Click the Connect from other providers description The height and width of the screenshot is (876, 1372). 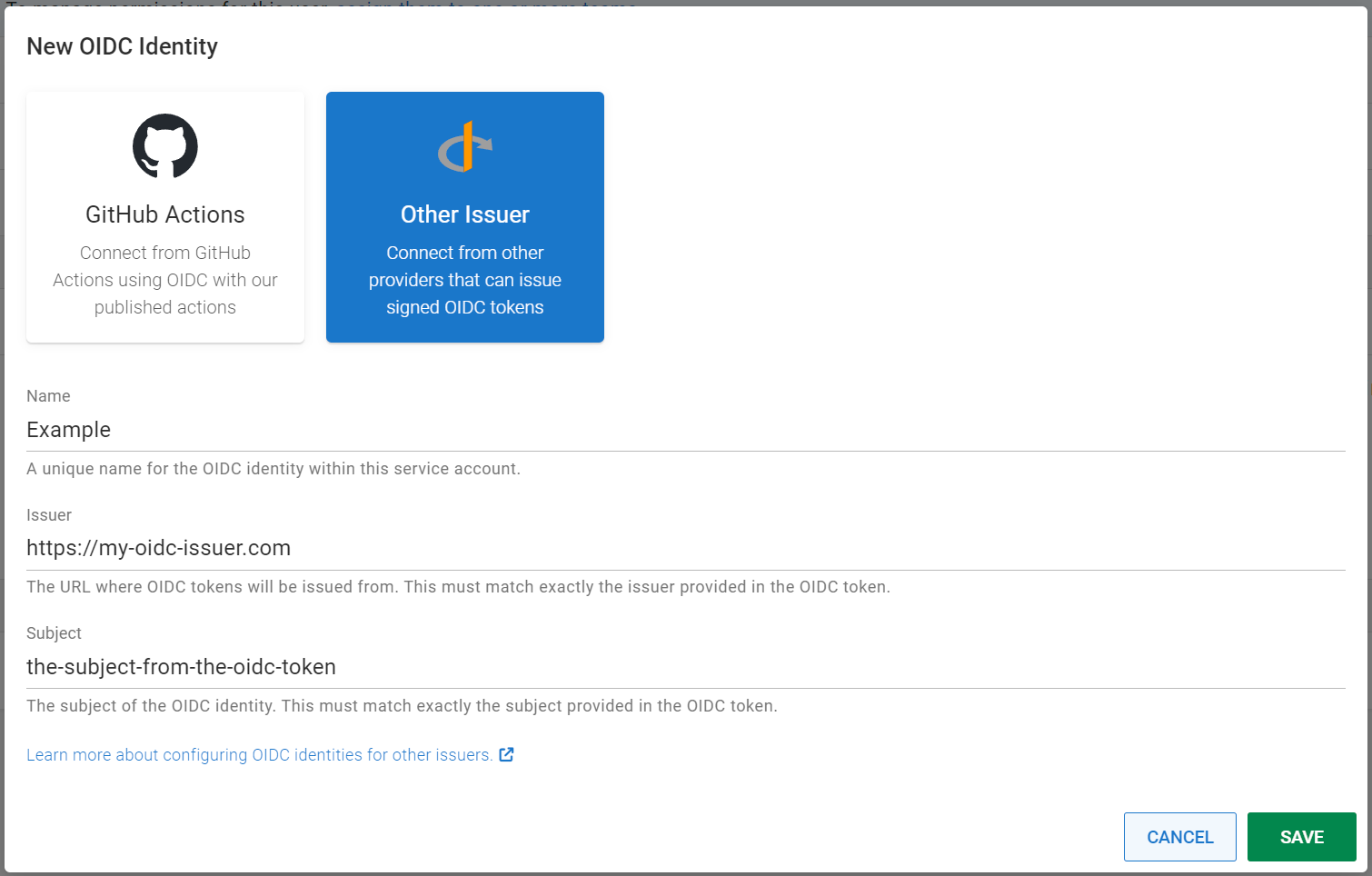(464, 280)
